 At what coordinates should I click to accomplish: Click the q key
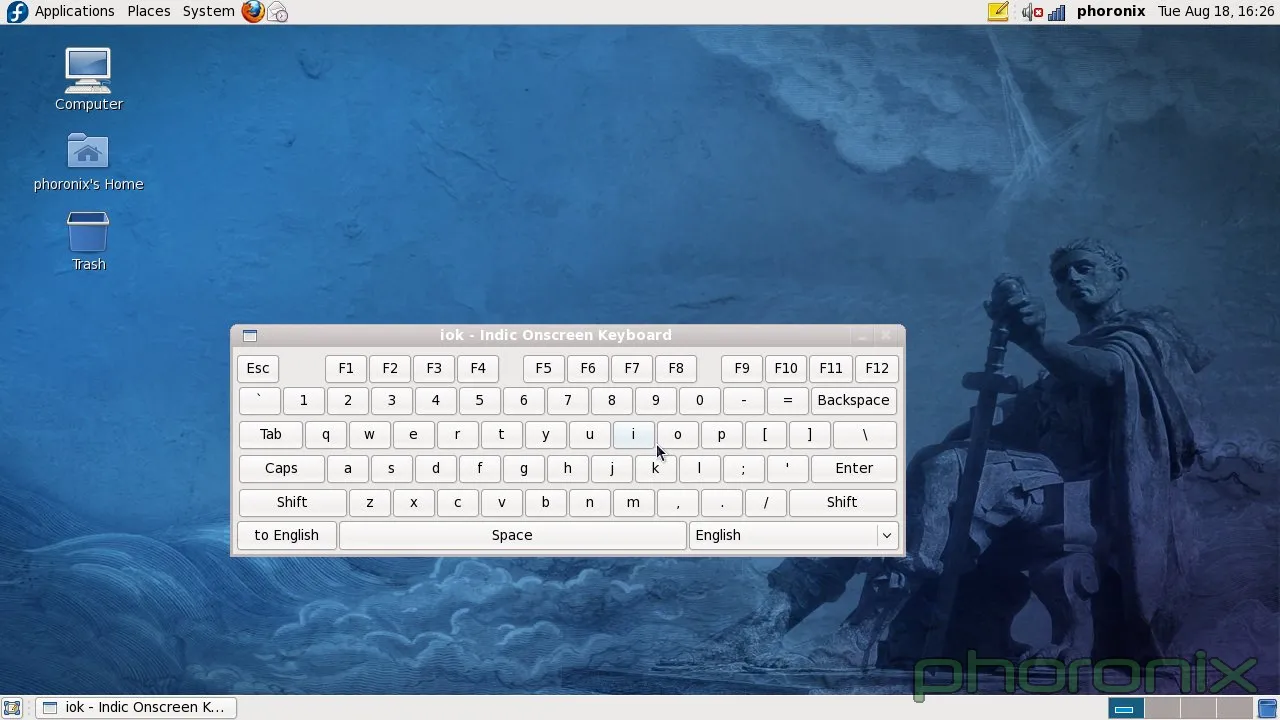click(325, 434)
